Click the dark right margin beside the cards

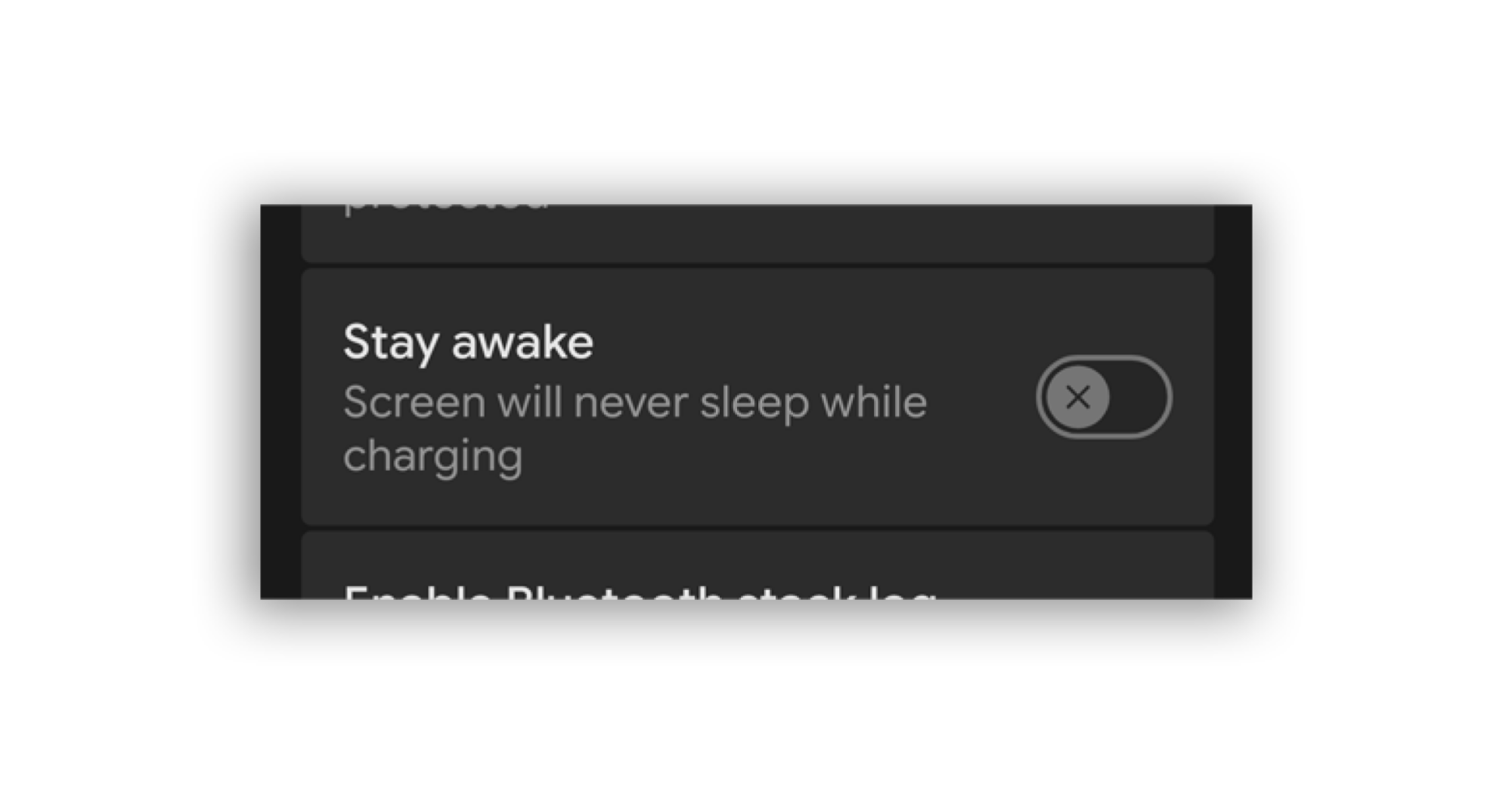[x=1233, y=402]
